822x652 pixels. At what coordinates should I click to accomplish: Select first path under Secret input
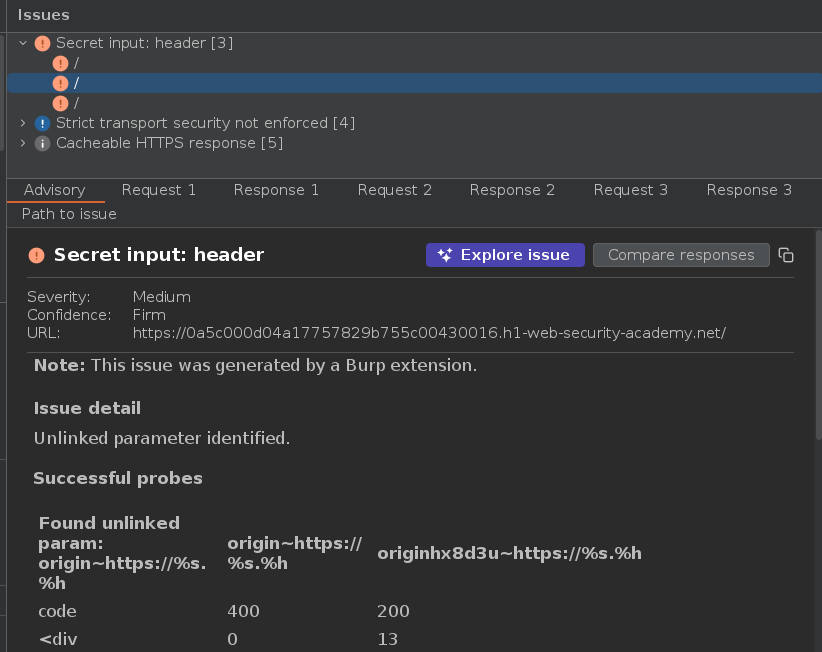76,63
